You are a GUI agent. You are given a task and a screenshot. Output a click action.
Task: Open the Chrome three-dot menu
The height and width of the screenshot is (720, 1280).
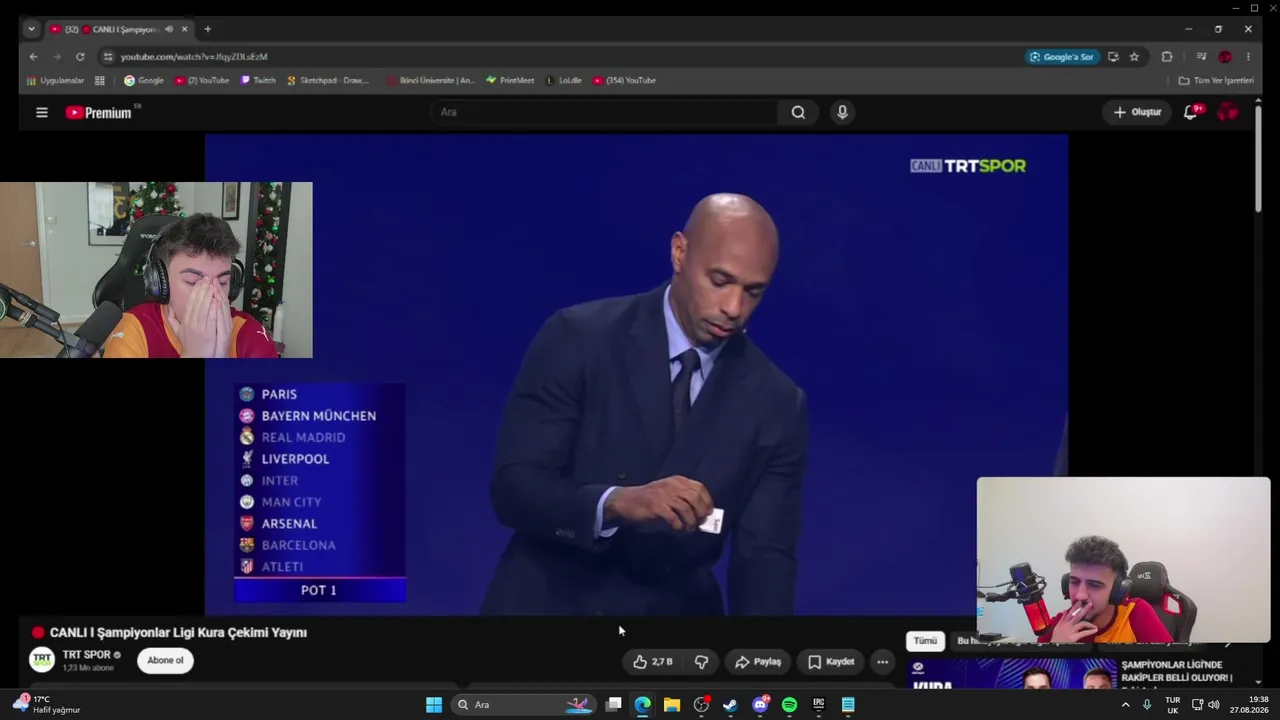coord(1248,57)
